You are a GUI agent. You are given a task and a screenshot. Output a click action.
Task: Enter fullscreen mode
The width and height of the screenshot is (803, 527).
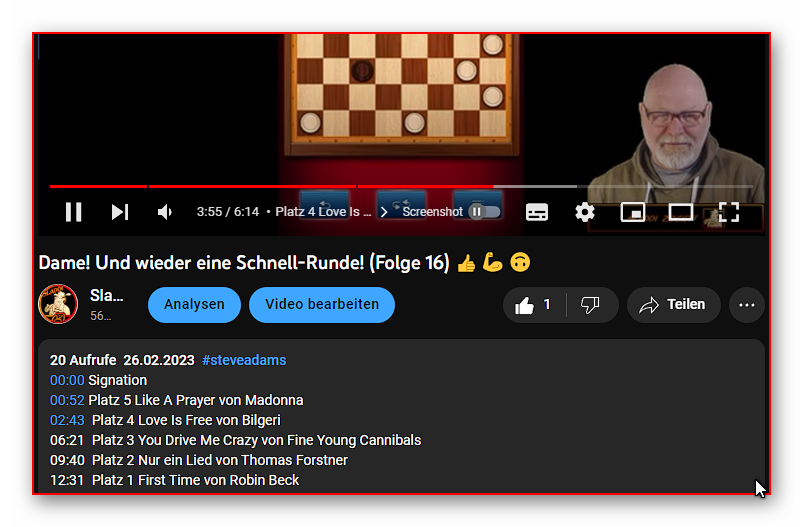[x=729, y=212]
